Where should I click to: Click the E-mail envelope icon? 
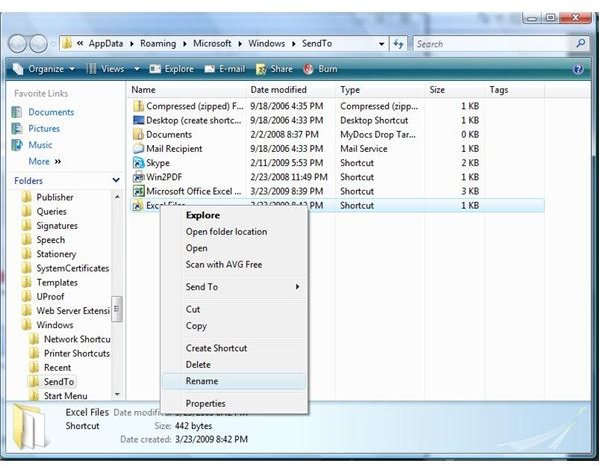[209, 69]
